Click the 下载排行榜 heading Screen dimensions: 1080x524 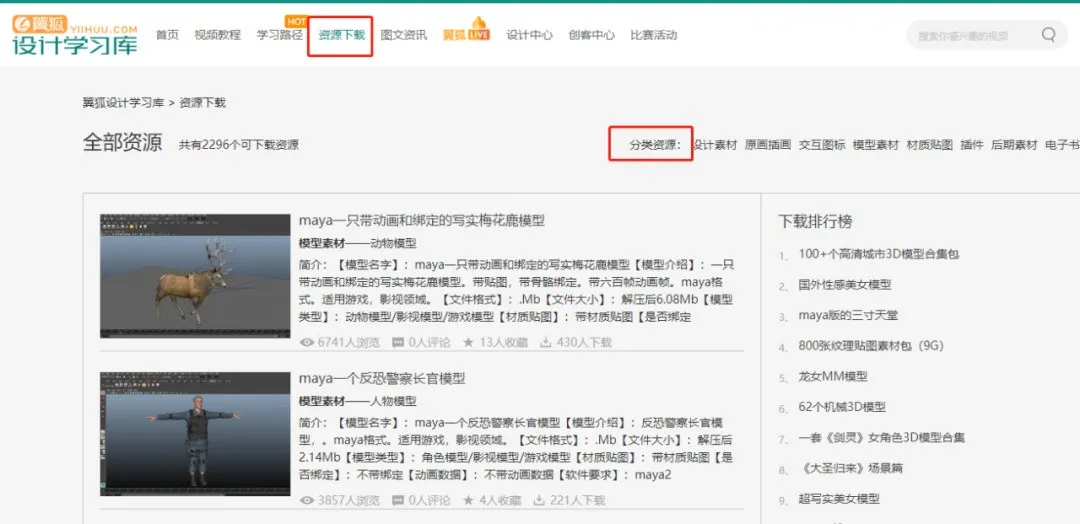816,222
